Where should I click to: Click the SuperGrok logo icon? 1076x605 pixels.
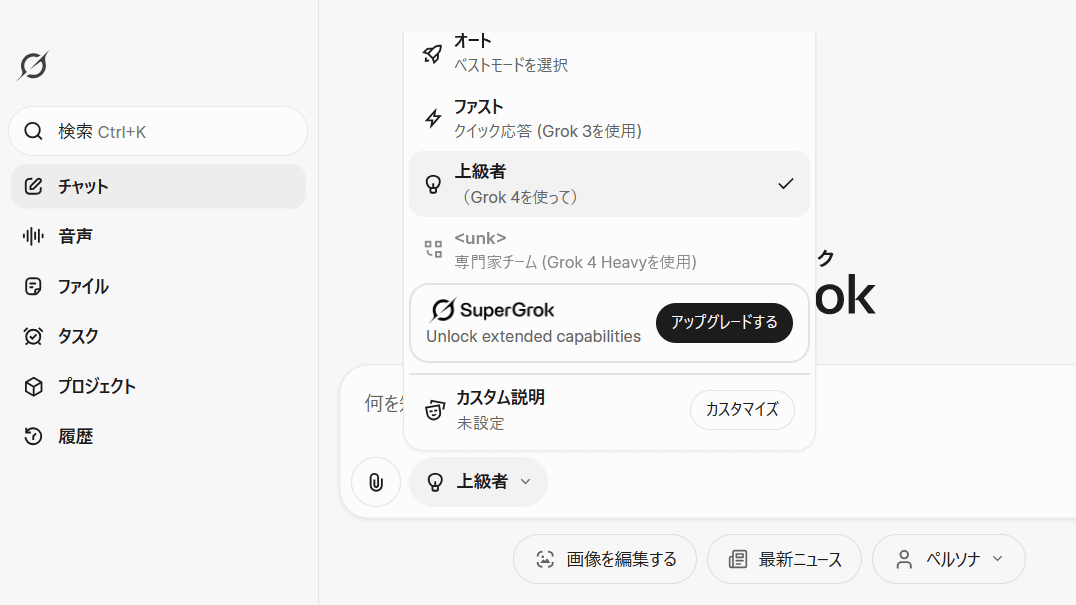coord(443,310)
